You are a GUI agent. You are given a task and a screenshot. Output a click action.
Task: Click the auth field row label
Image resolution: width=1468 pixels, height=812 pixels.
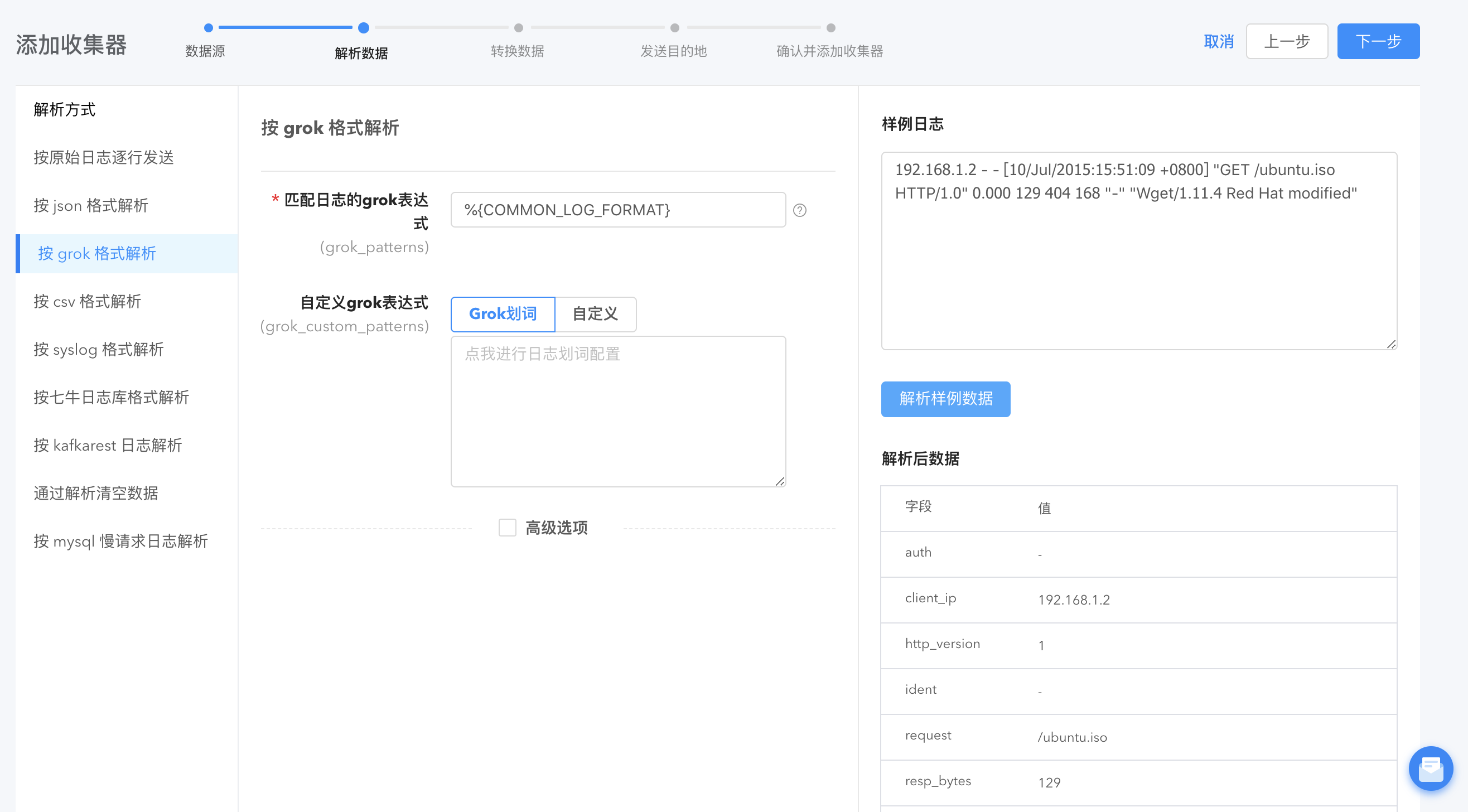tap(918, 552)
